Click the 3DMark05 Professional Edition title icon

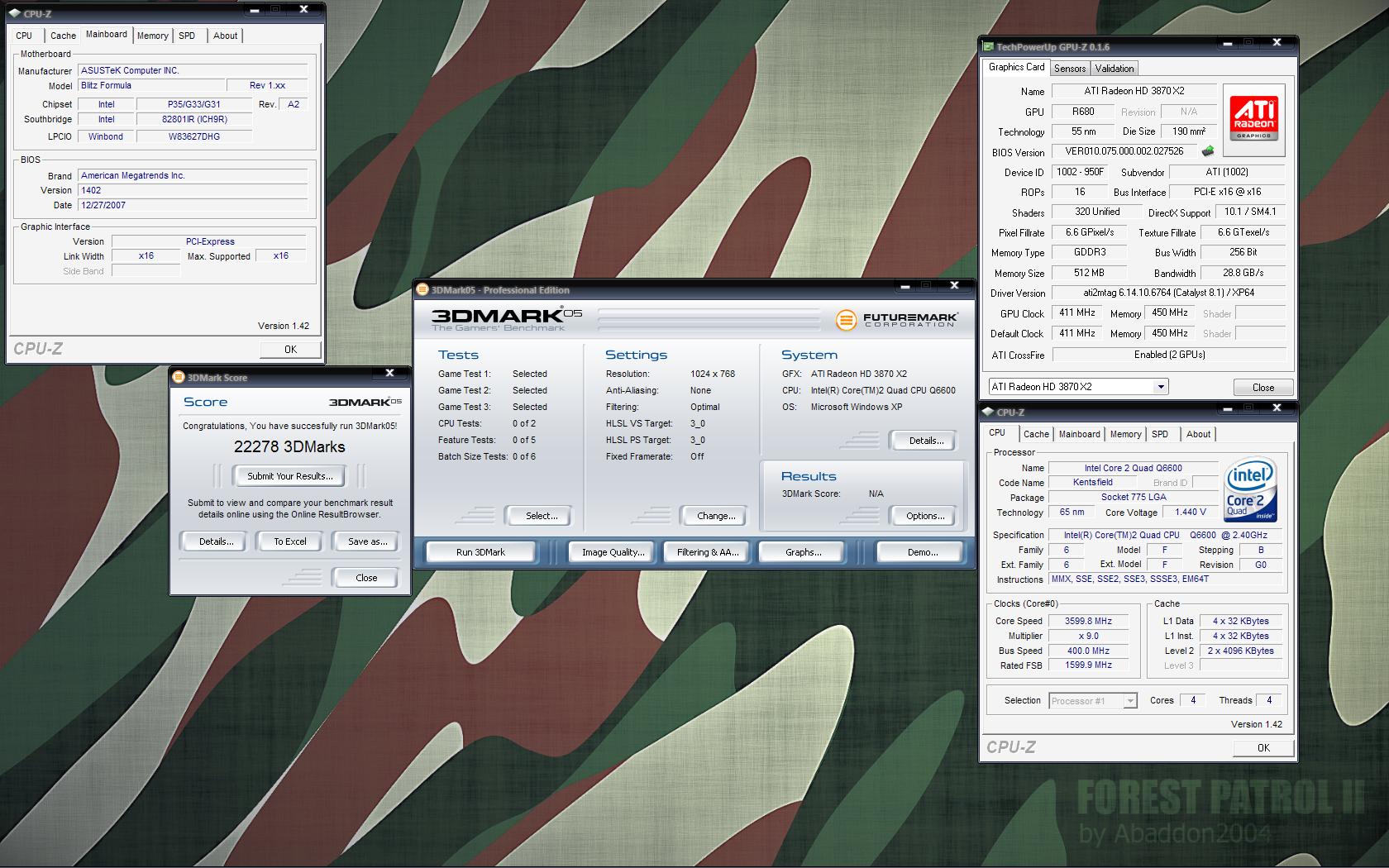point(422,290)
